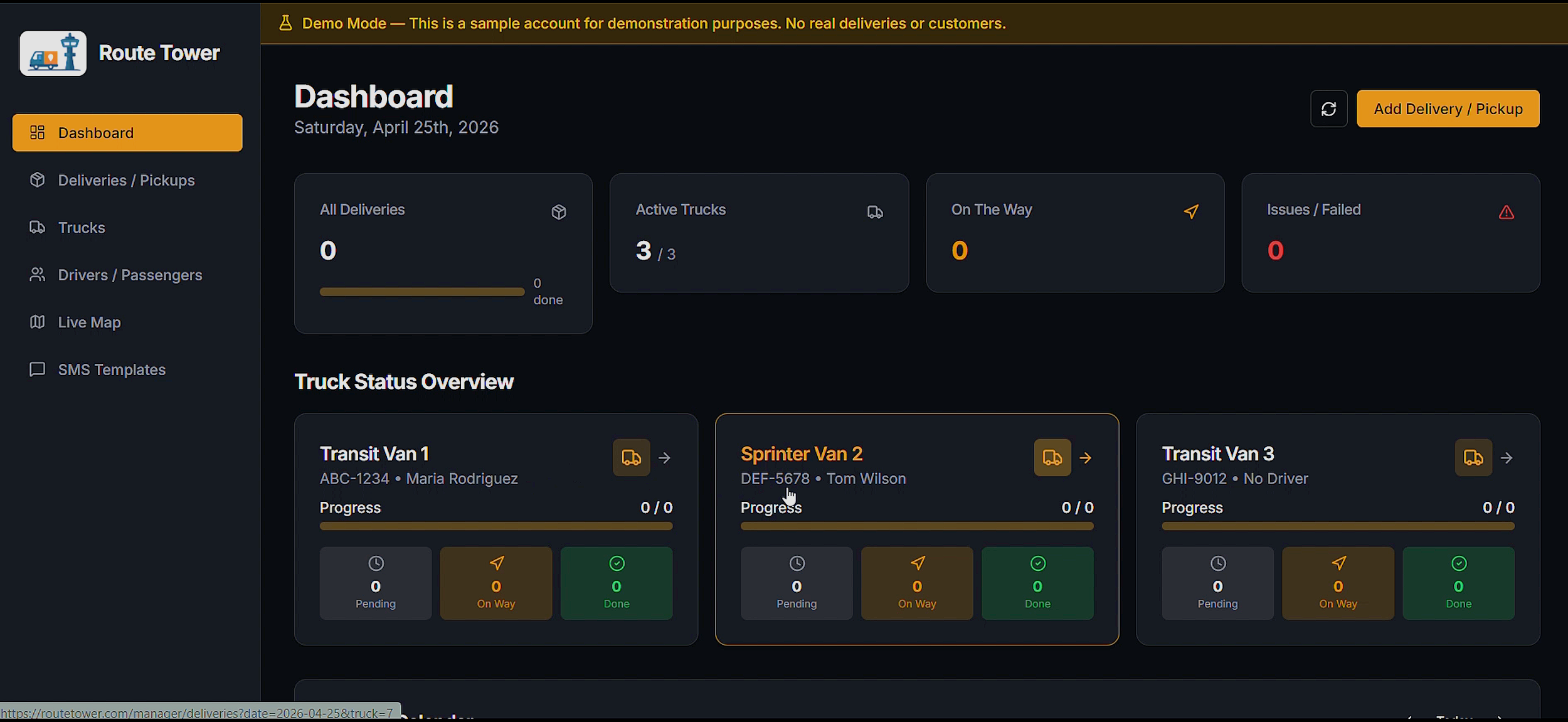Click the On The Way navigation arrow icon

point(1191,211)
